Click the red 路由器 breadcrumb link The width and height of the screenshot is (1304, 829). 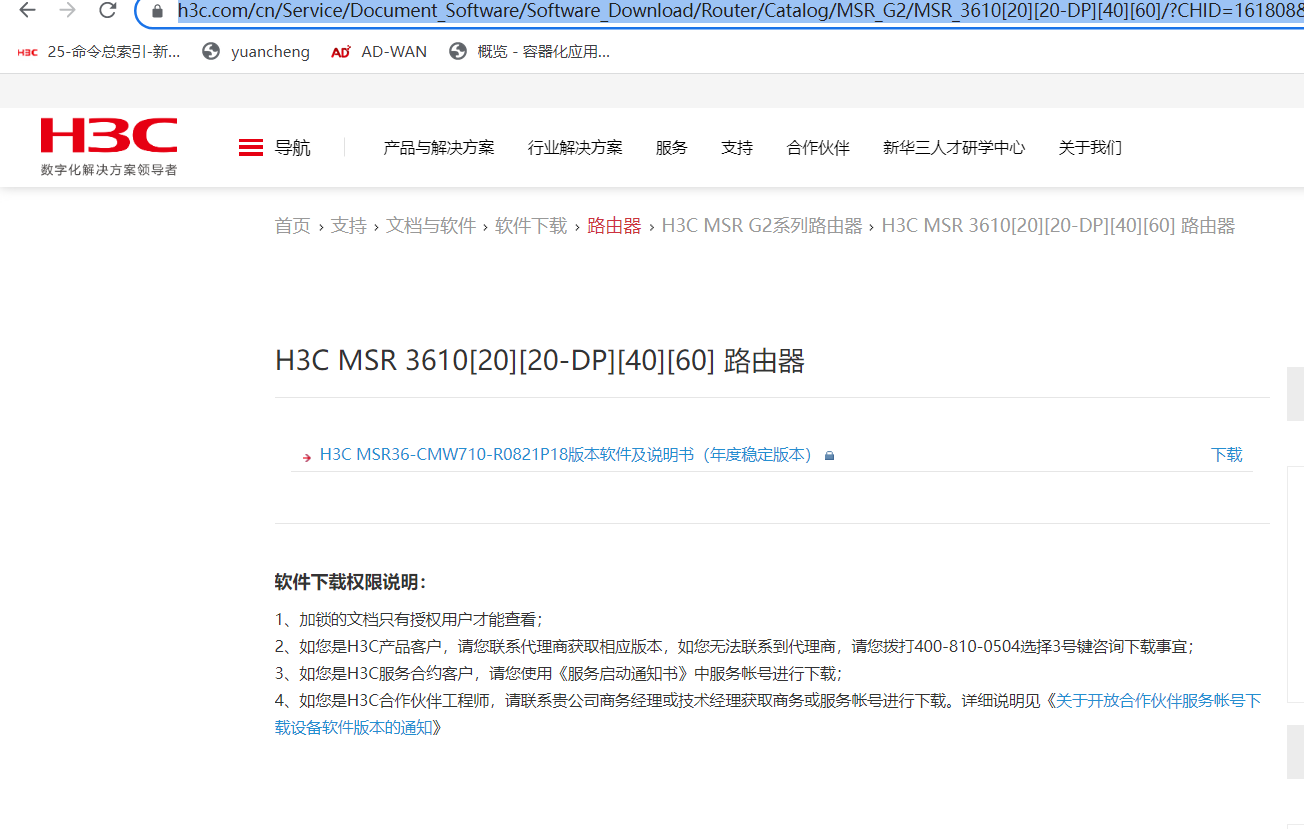[615, 226]
